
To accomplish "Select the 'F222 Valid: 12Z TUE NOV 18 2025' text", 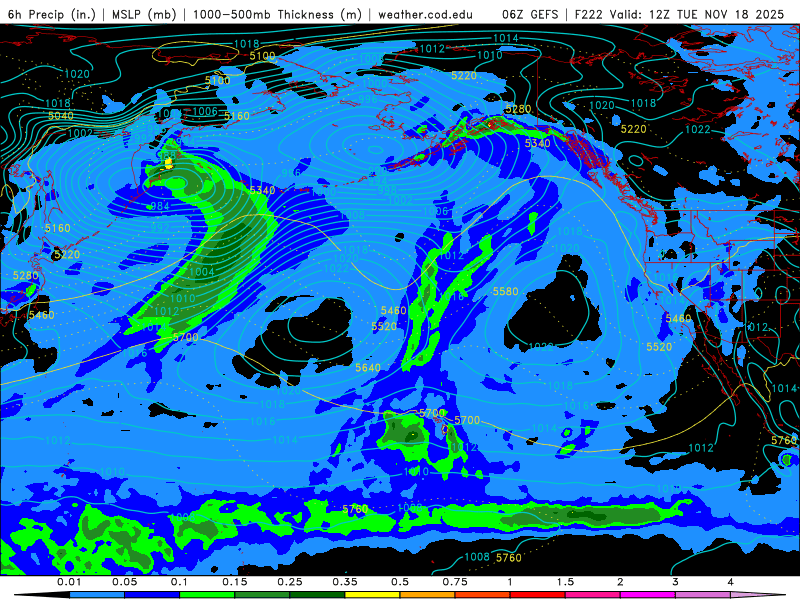I will [679, 14].
